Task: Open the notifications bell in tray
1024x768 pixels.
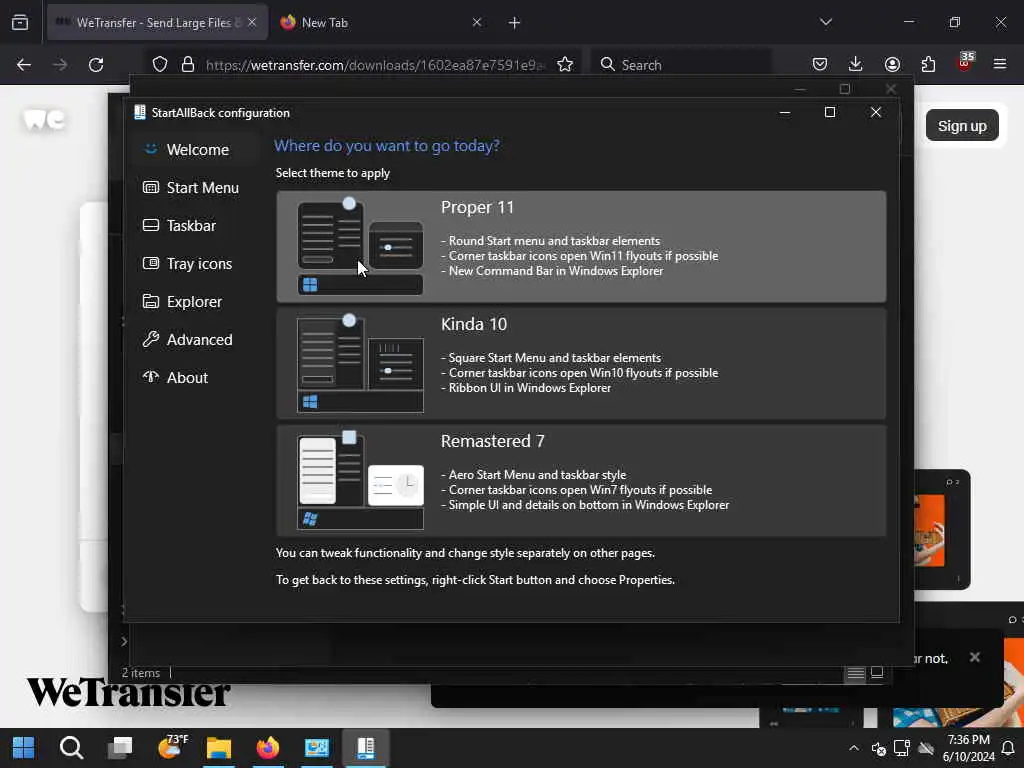Action: (1008, 748)
